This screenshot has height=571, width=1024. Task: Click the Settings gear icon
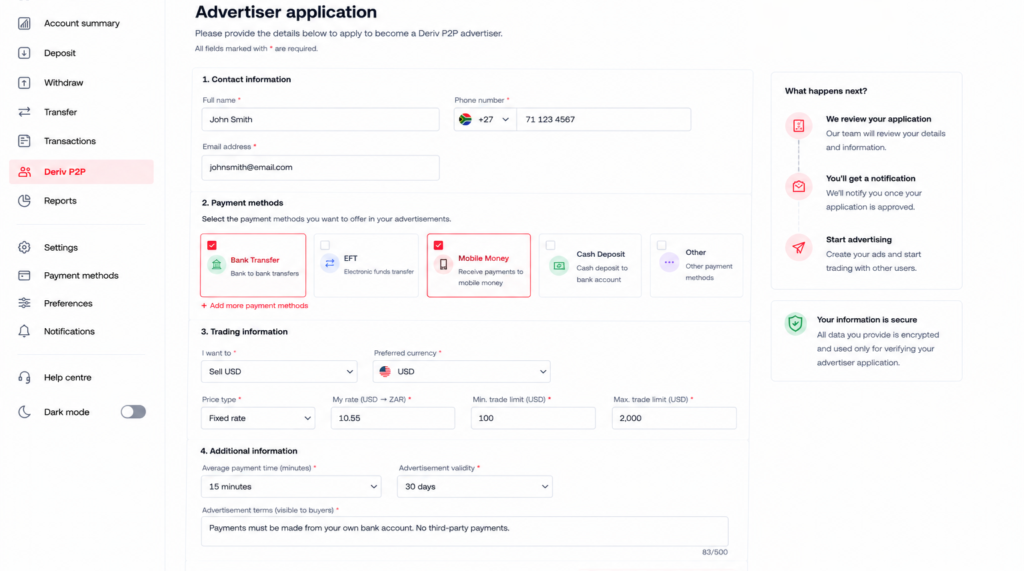click(x=24, y=248)
